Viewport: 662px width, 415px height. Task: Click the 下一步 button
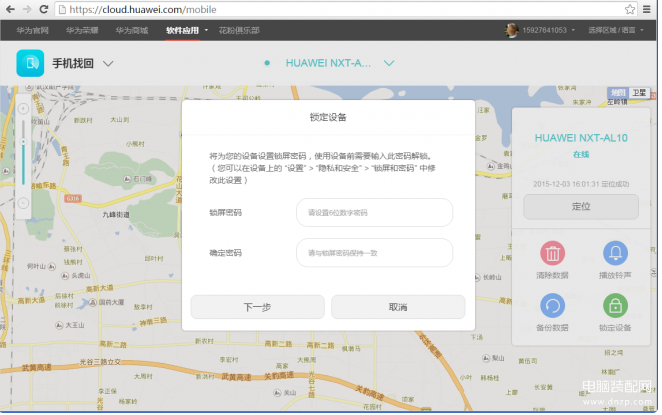pos(257,307)
